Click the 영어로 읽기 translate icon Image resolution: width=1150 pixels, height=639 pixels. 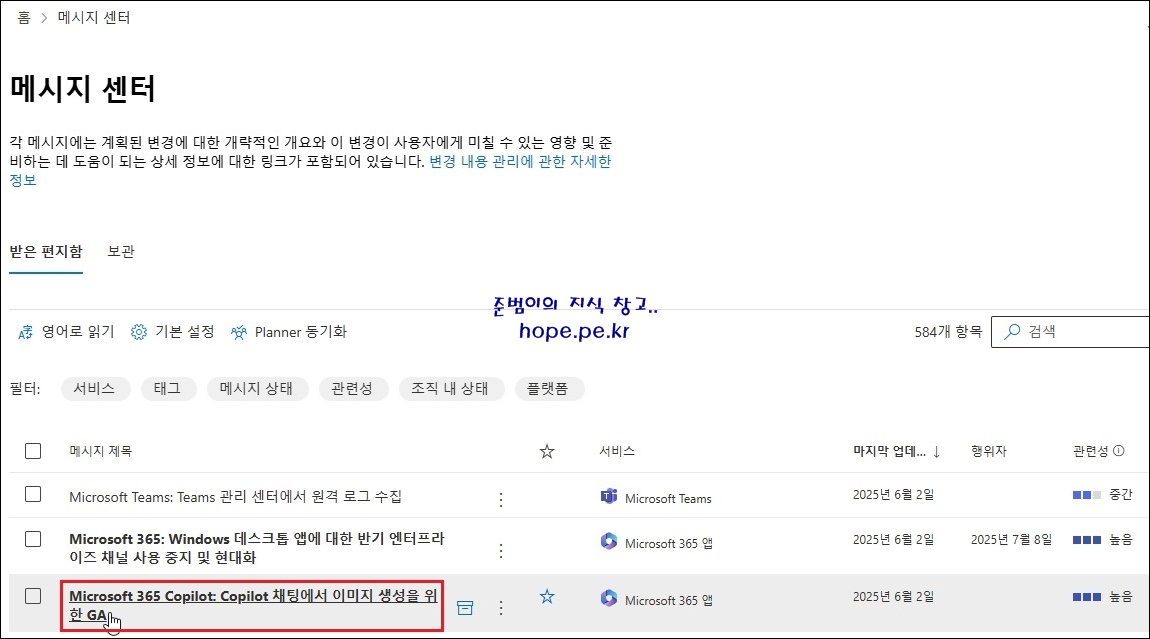(26, 332)
